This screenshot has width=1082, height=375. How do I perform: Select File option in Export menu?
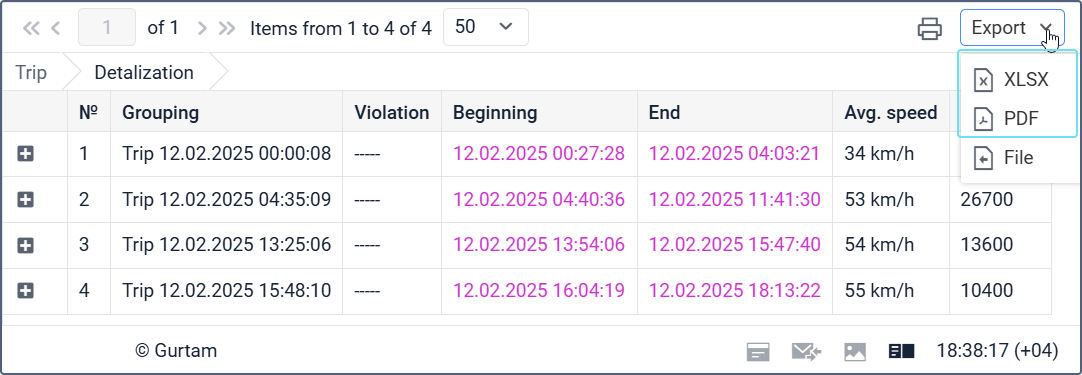[x=1018, y=158]
